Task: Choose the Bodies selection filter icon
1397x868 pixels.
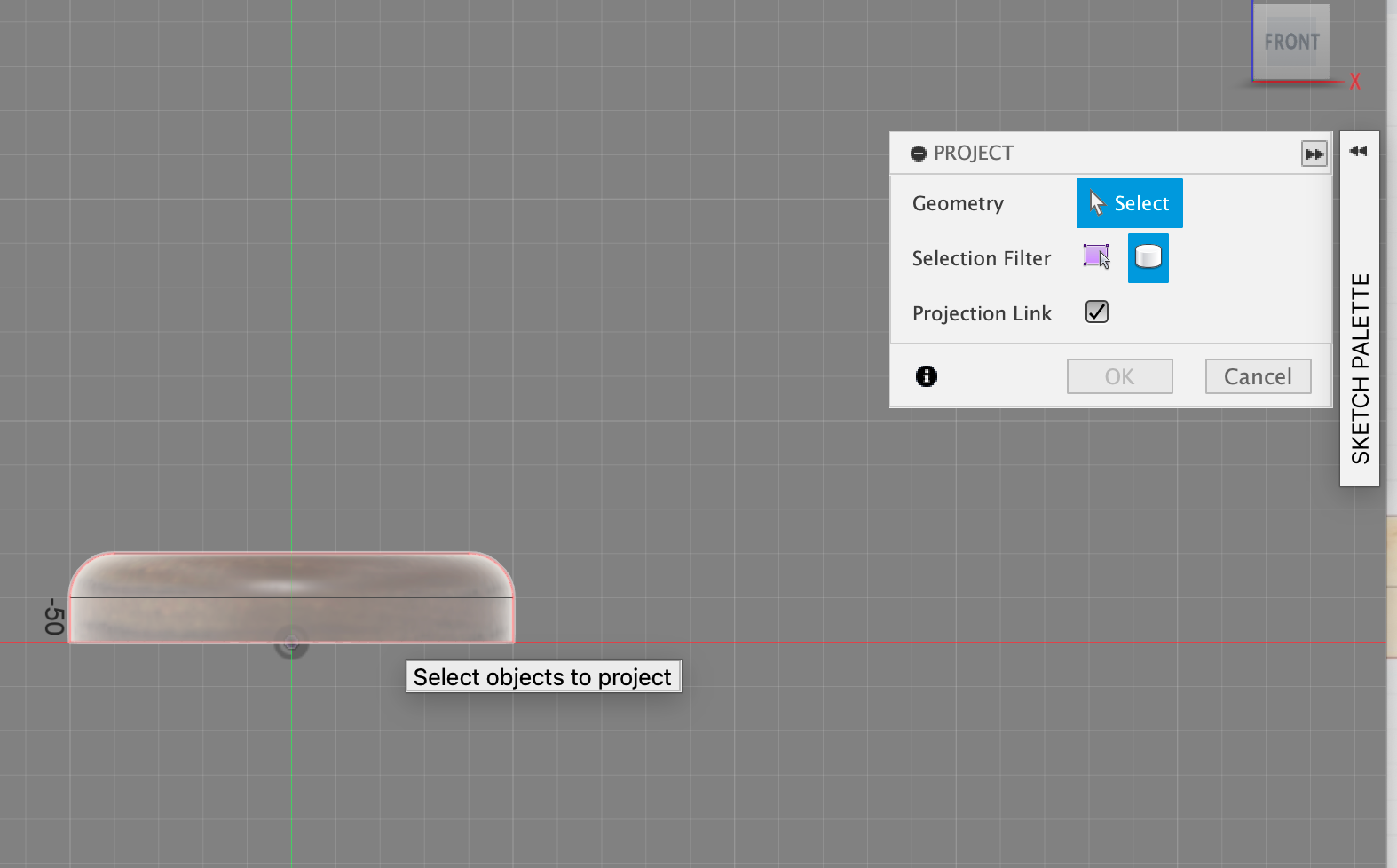Action: click(x=1148, y=257)
